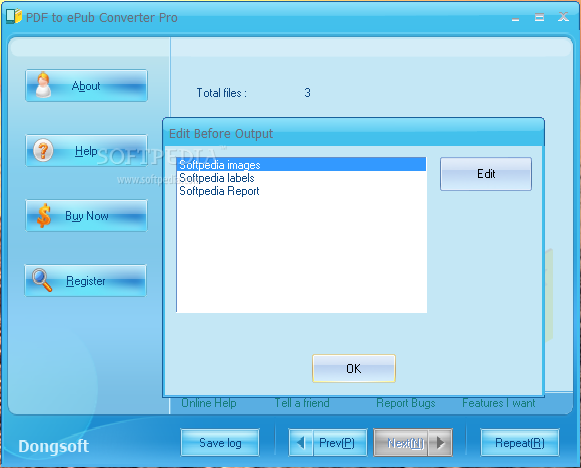Click the book app icon in title bar

click(14, 17)
